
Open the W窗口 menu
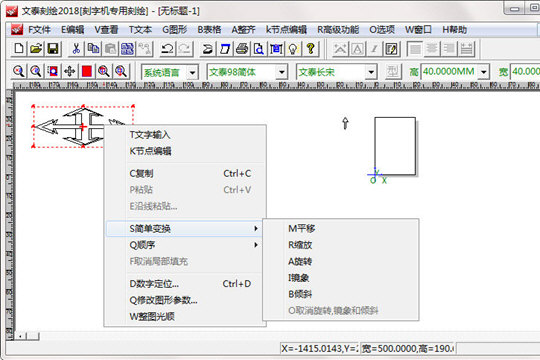tap(418, 30)
